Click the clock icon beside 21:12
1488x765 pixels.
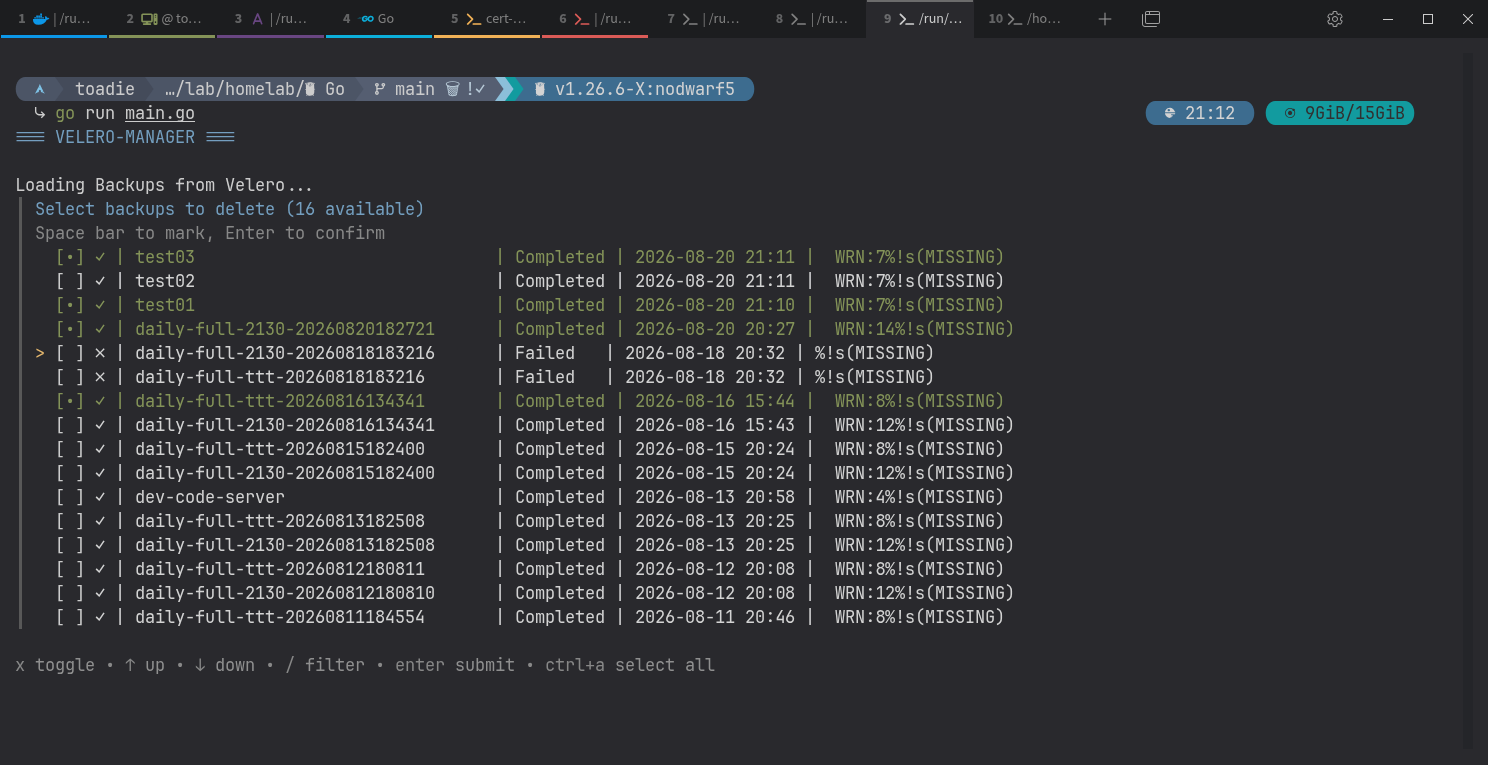click(1169, 113)
